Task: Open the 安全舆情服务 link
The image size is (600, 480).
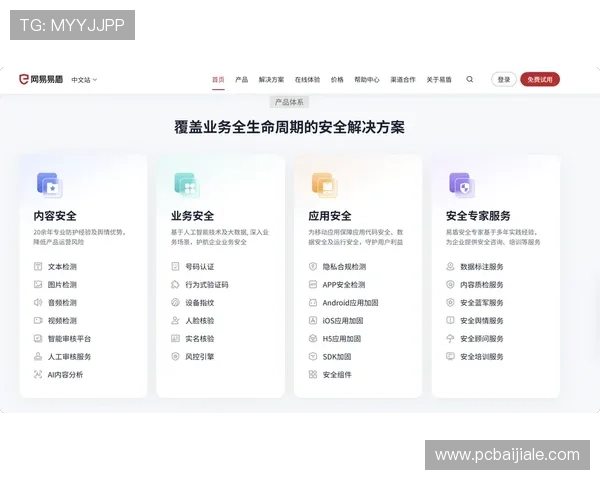Action: (x=482, y=321)
